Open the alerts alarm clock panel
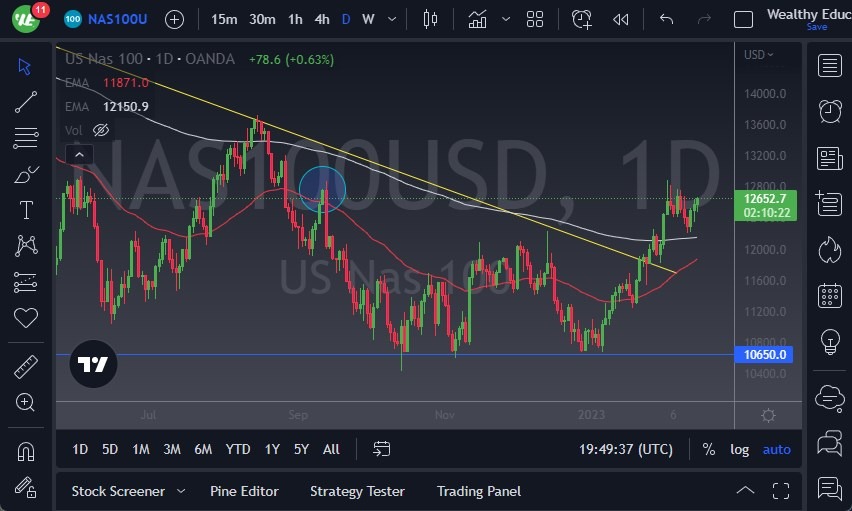852x511 pixels. pyautogui.click(x=829, y=111)
